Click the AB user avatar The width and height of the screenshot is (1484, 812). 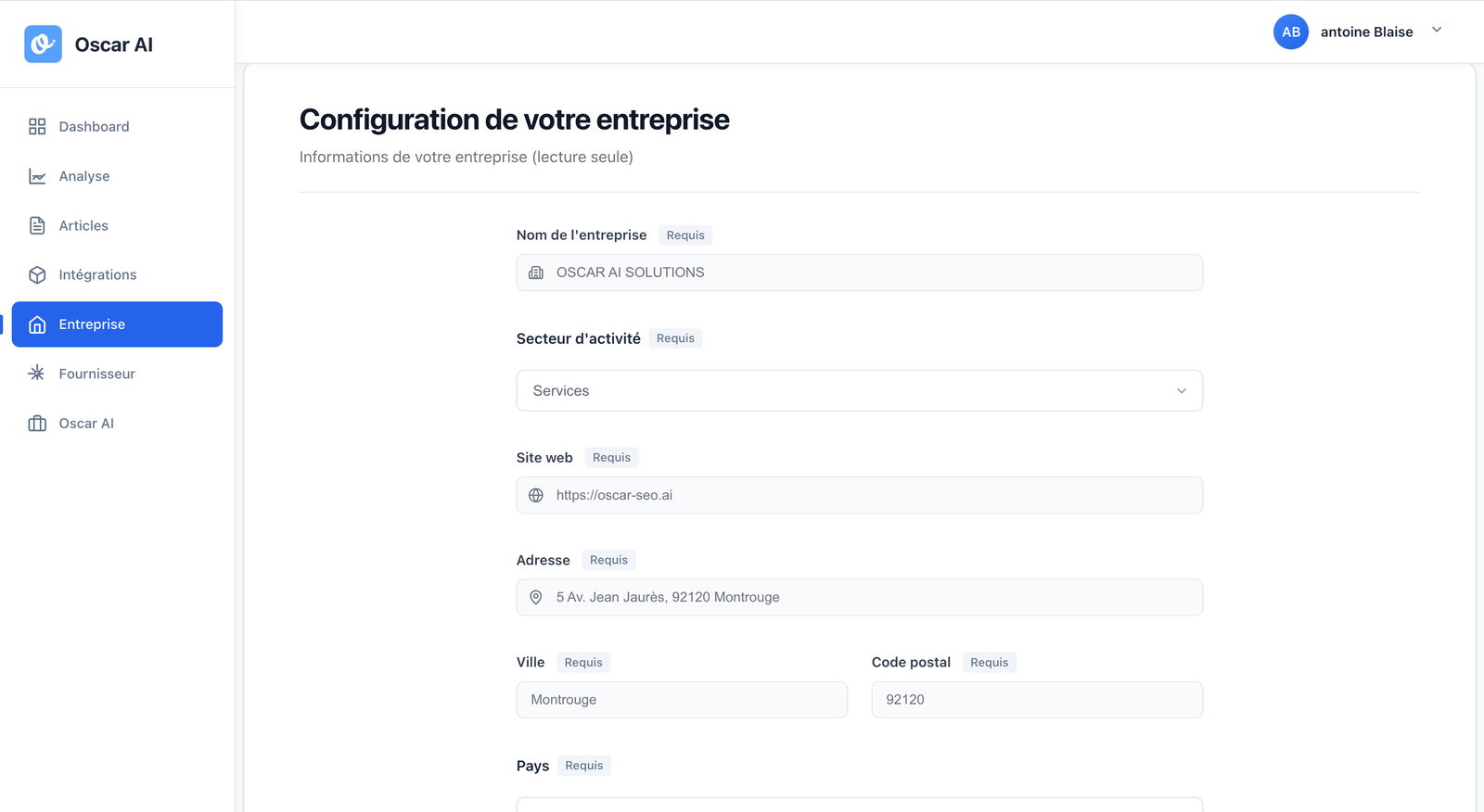(1290, 32)
